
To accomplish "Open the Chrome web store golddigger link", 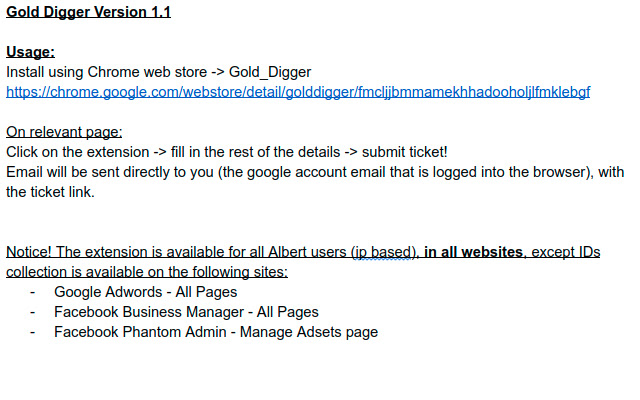I will [298, 91].
